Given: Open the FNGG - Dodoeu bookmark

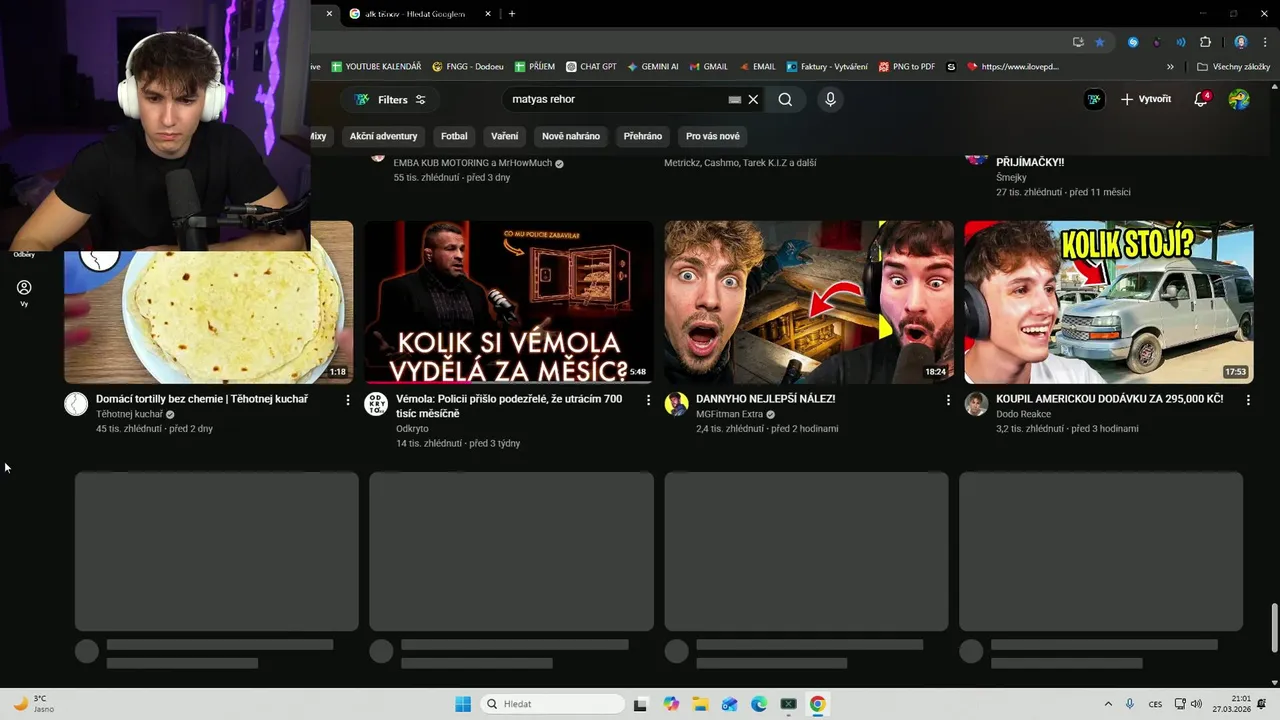Looking at the screenshot, I should pyautogui.click(x=468, y=67).
